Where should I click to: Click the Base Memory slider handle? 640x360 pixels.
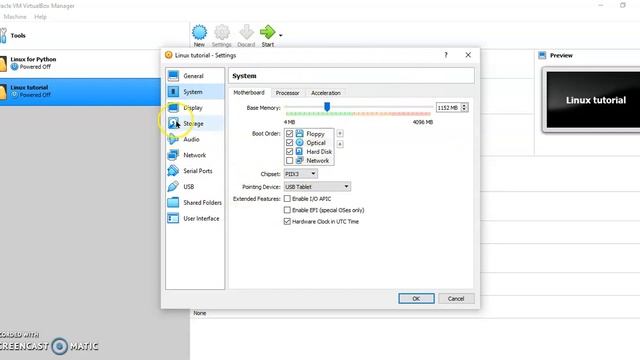coord(327,107)
